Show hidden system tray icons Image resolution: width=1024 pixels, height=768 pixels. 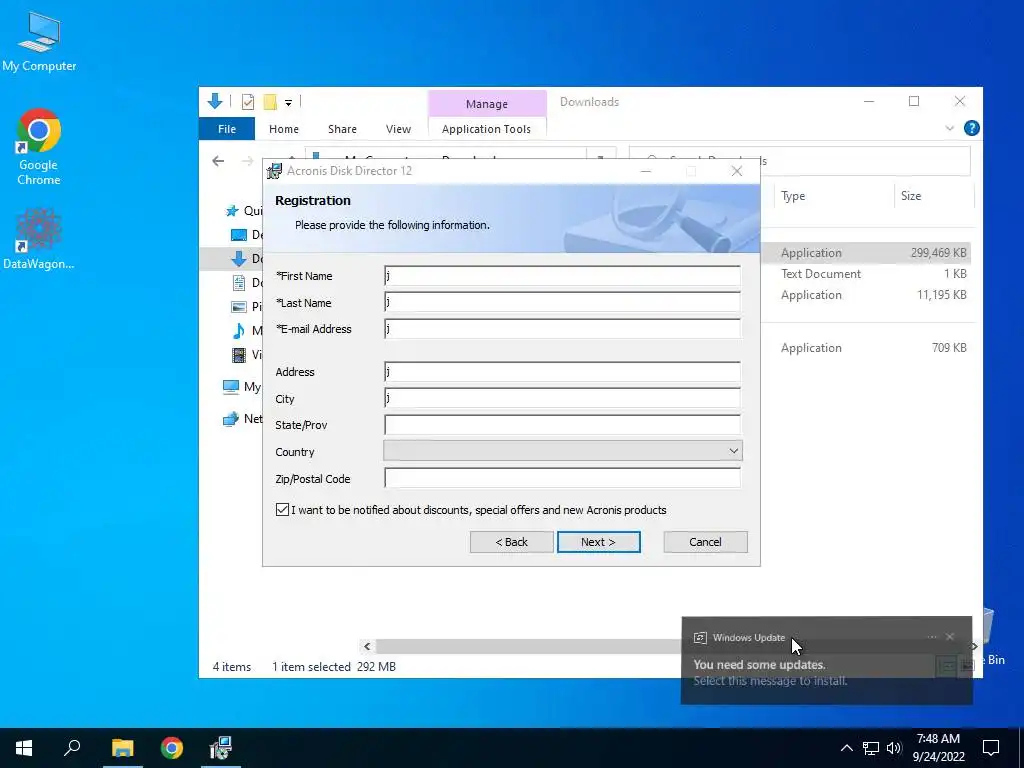click(x=846, y=748)
